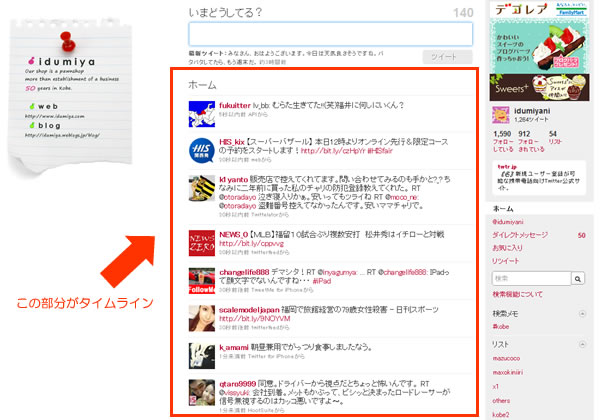Click the 140 character counter
The height and width of the screenshot is (420, 600).
click(463, 13)
